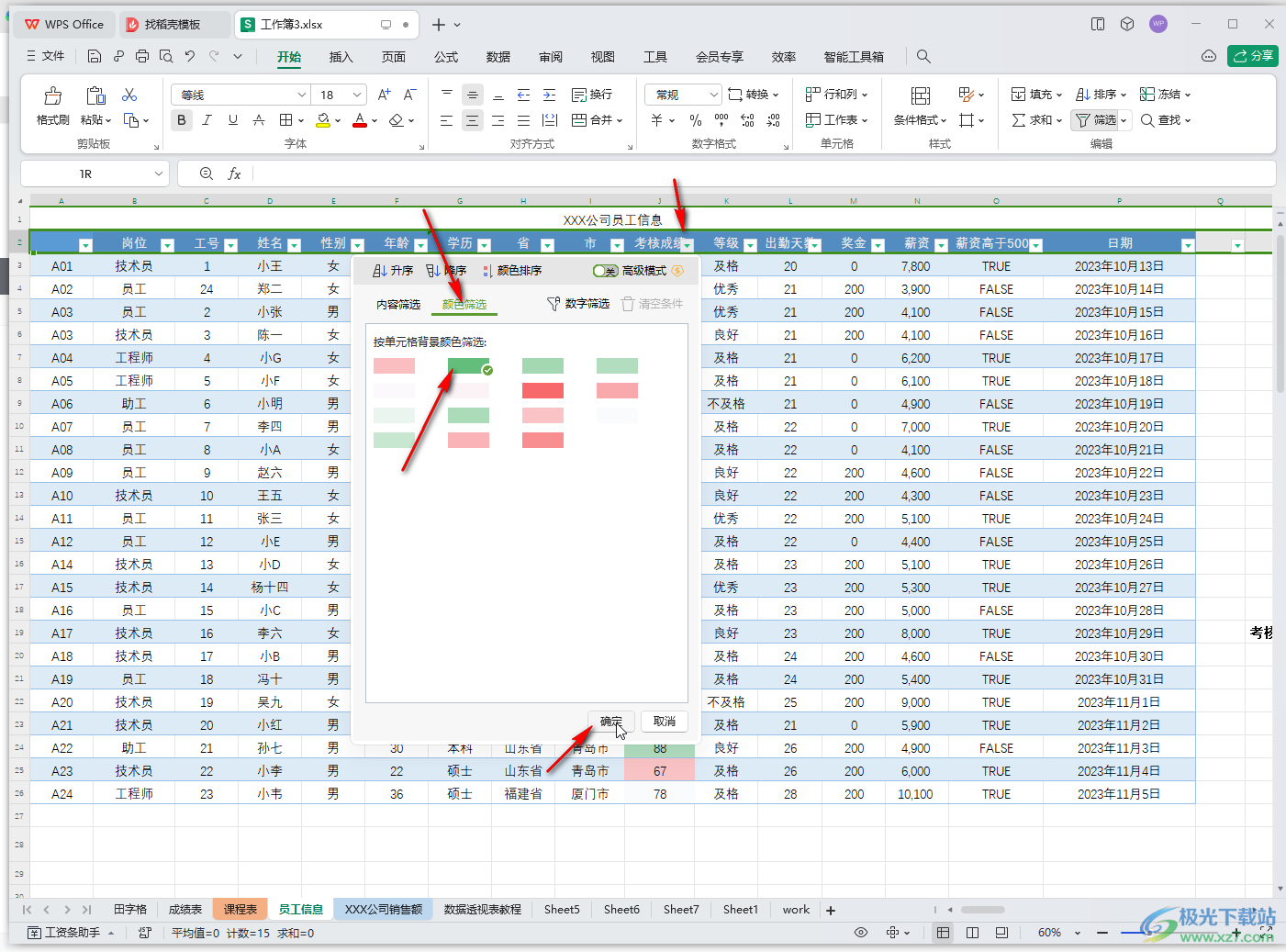Confirm filter with 确定 button
1286x952 pixels.
(x=611, y=722)
